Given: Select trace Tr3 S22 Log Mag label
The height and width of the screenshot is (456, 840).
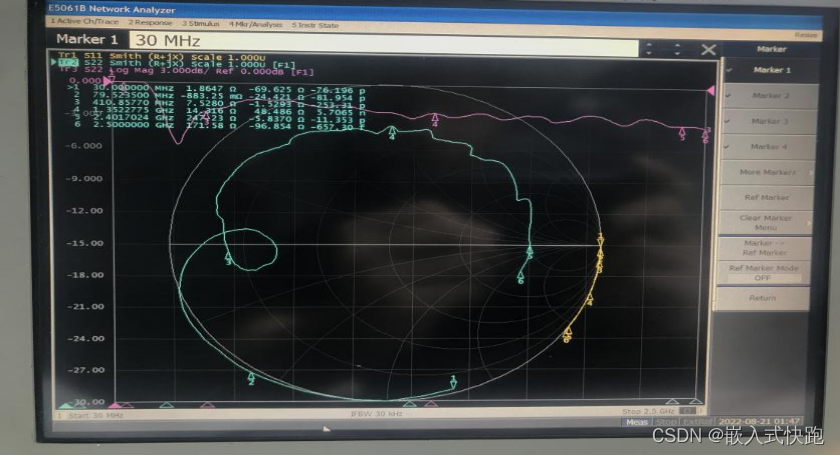Looking at the screenshot, I should pos(185,71).
